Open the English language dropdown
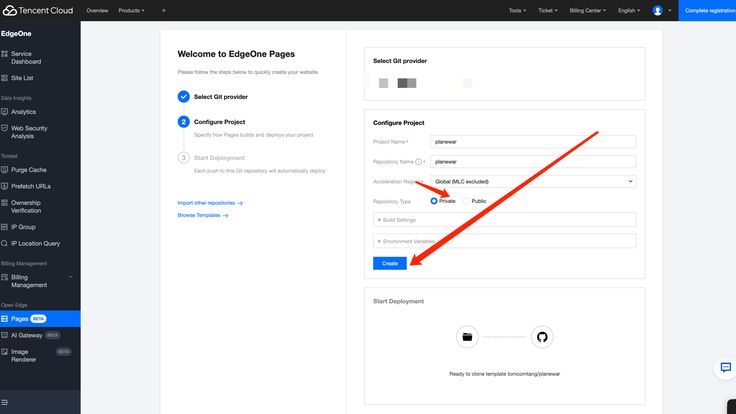Viewport: 736px width, 414px height. click(x=629, y=10)
